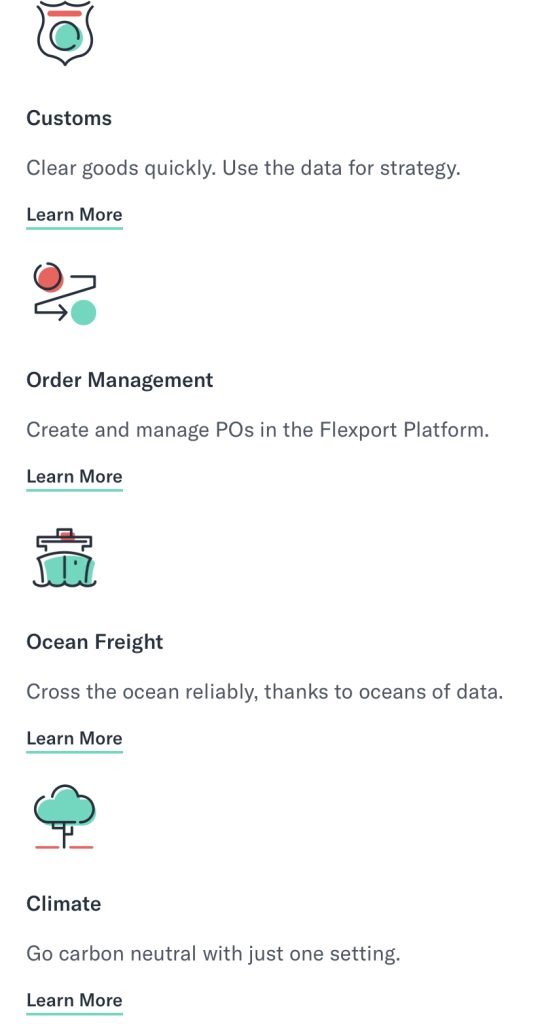Click the green tree crown of Climate icon

point(65,805)
